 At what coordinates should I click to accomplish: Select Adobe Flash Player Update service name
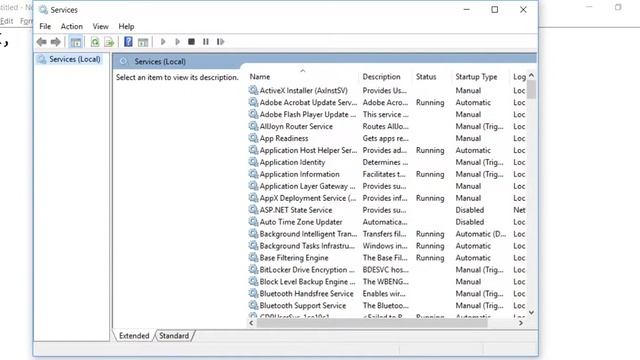pyautogui.click(x=308, y=114)
